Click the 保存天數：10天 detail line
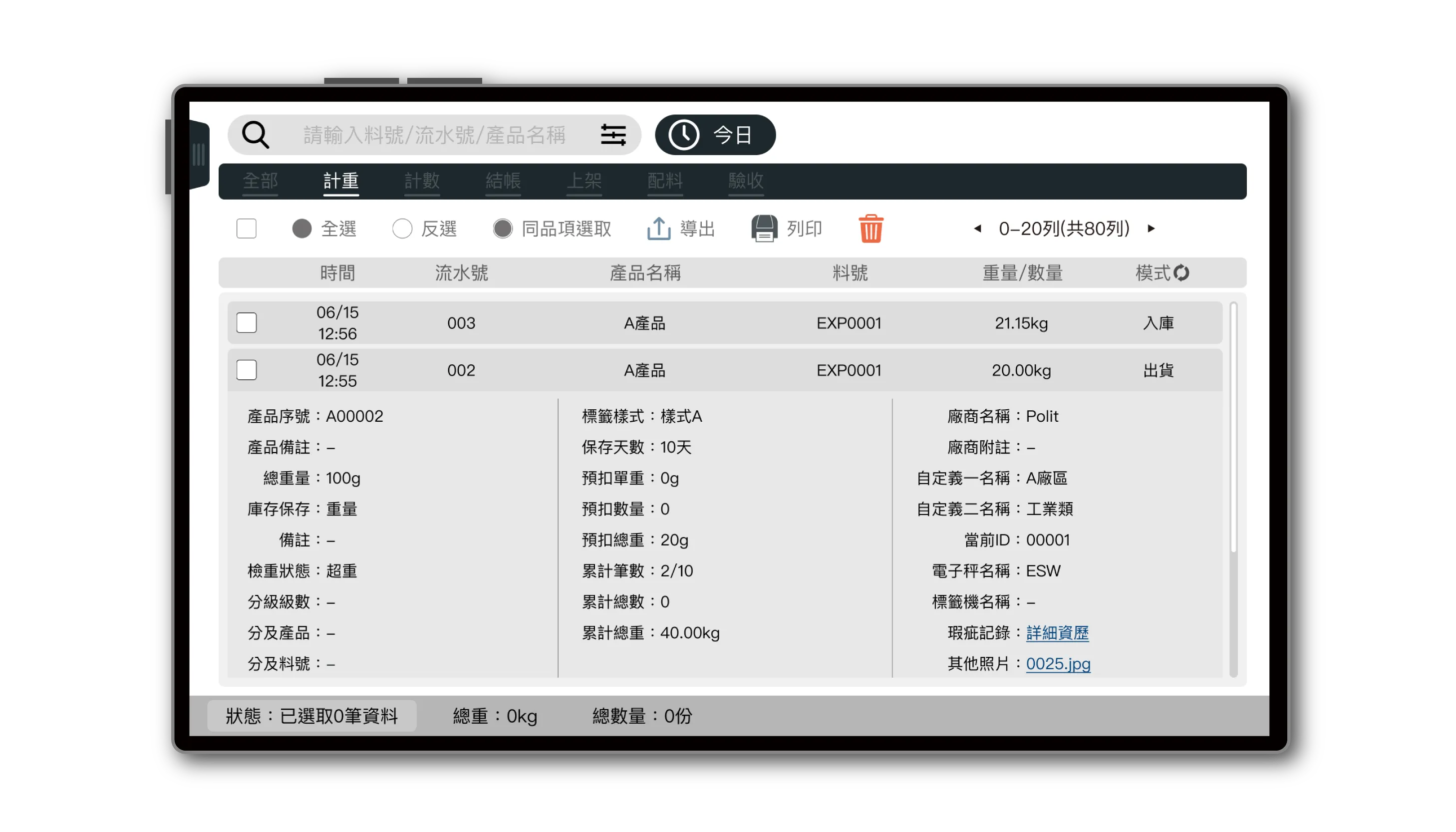 pos(636,447)
